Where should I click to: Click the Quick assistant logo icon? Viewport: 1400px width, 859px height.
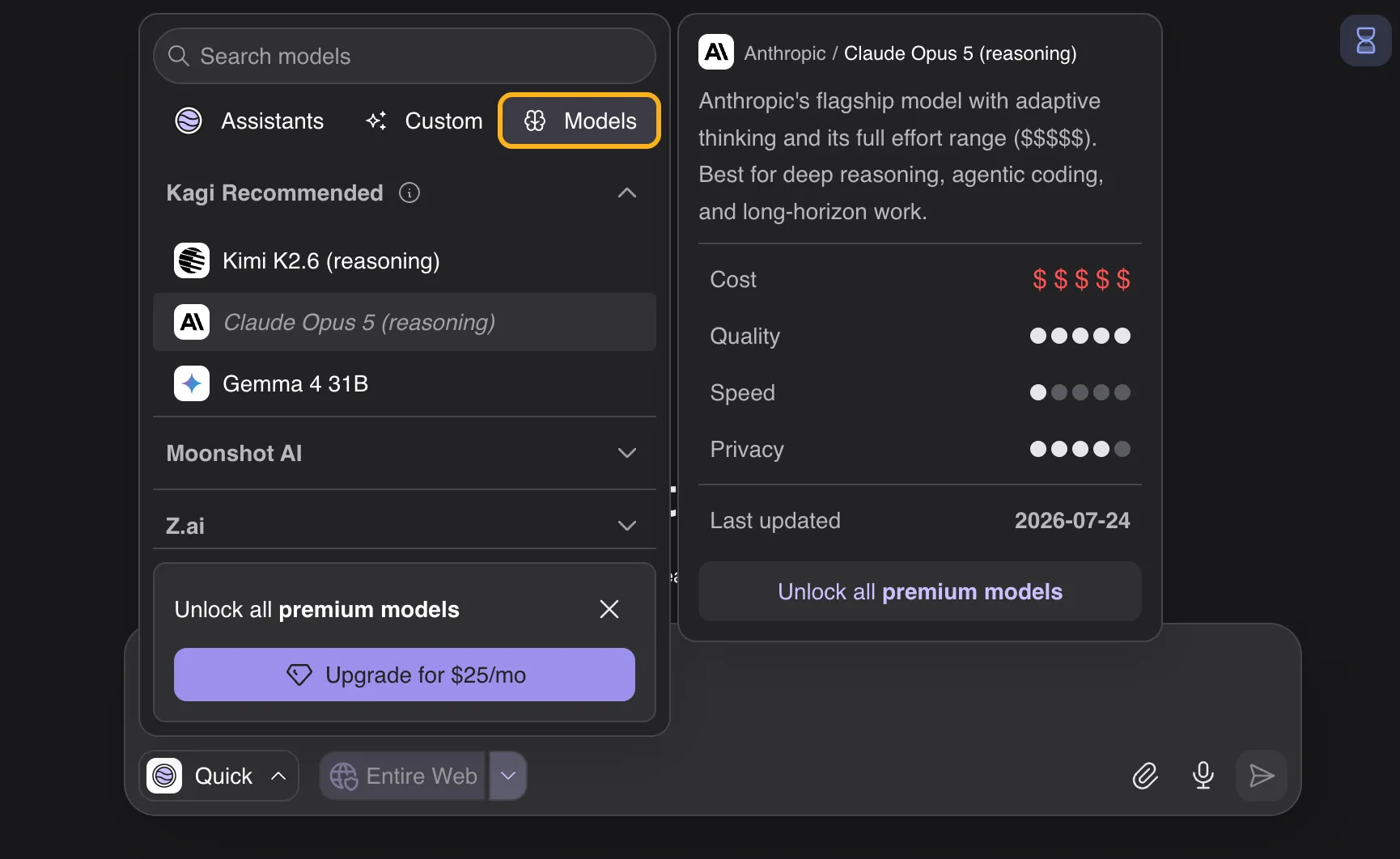pyautogui.click(x=164, y=776)
